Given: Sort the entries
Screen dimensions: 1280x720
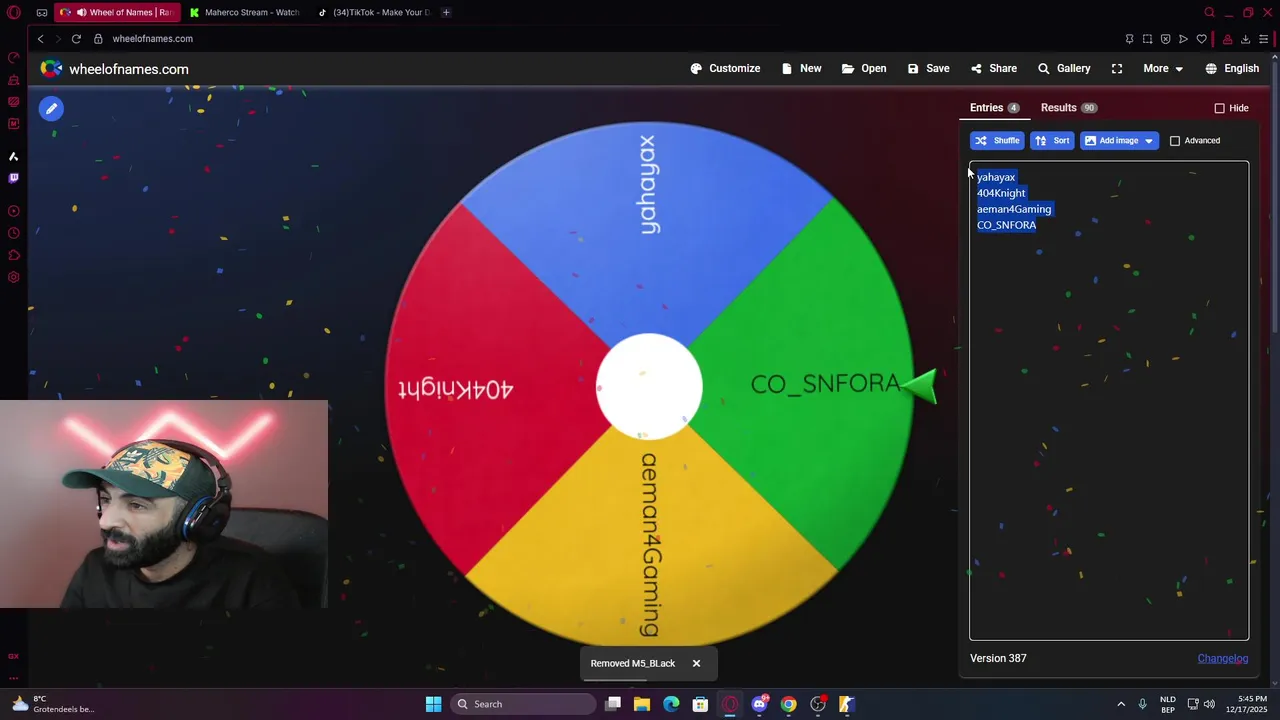Looking at the screenshot, I should tap(1052, 141).
